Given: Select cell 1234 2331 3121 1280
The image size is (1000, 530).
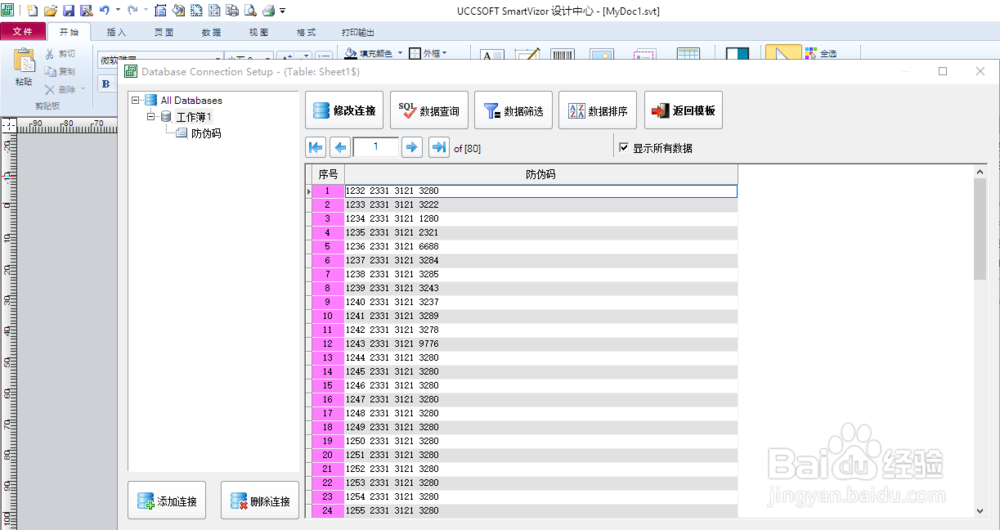Looking at the screenshot, I should tap(541, 218).
